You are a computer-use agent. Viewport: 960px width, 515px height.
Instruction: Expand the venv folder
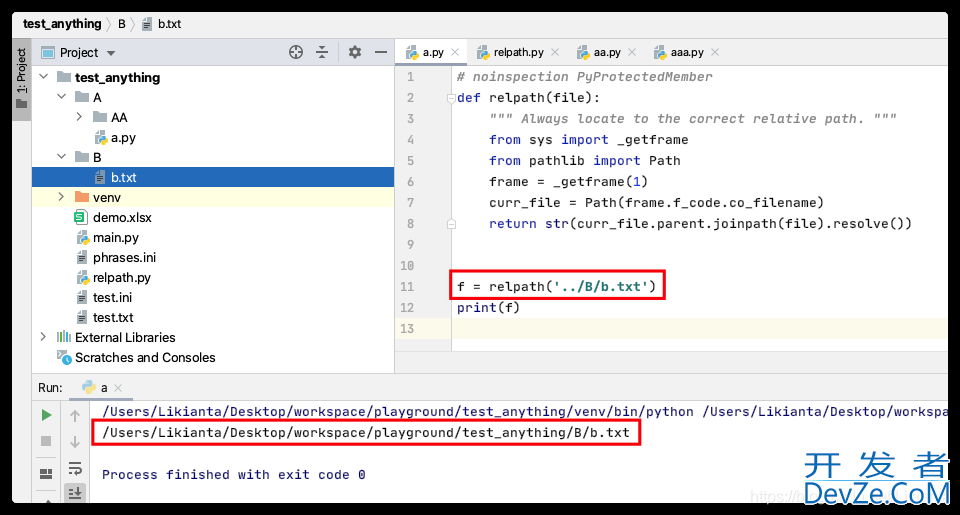61,197
